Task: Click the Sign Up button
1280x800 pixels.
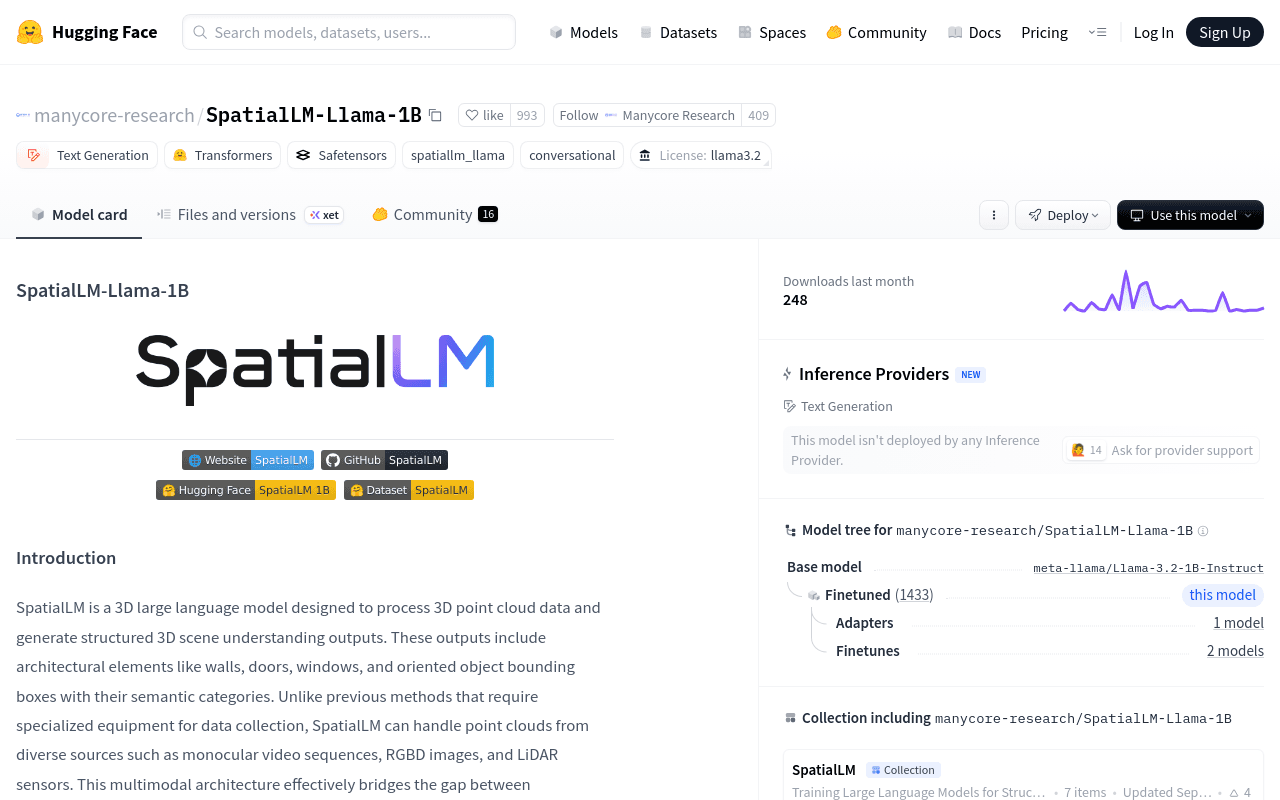Action: coord(1225,32)
